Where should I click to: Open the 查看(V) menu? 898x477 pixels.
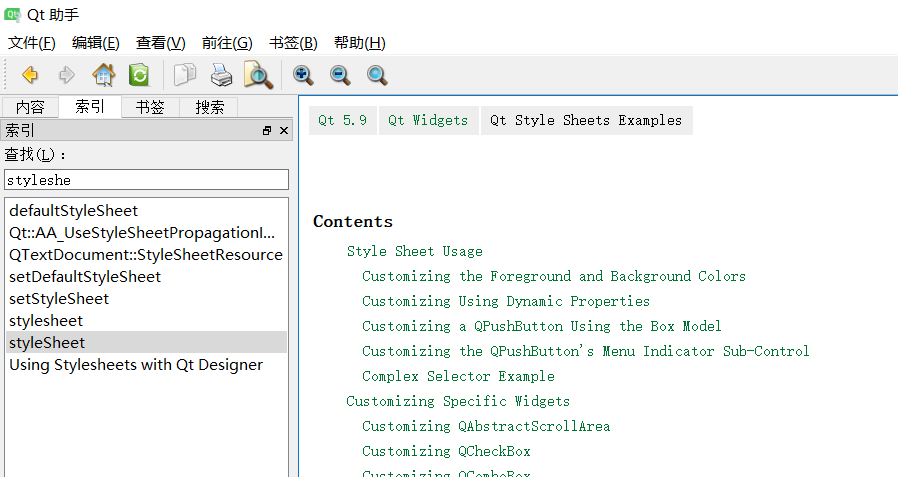click(x=160, y=43)
